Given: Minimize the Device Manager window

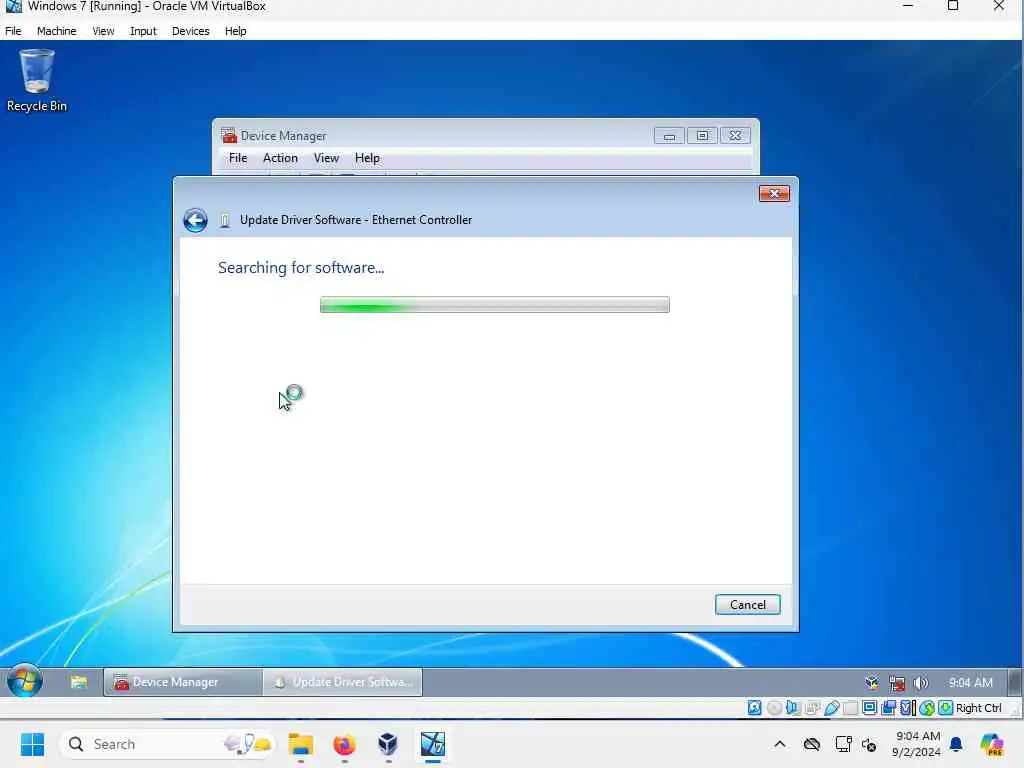Looking at the screenshot, I should 669,136.
